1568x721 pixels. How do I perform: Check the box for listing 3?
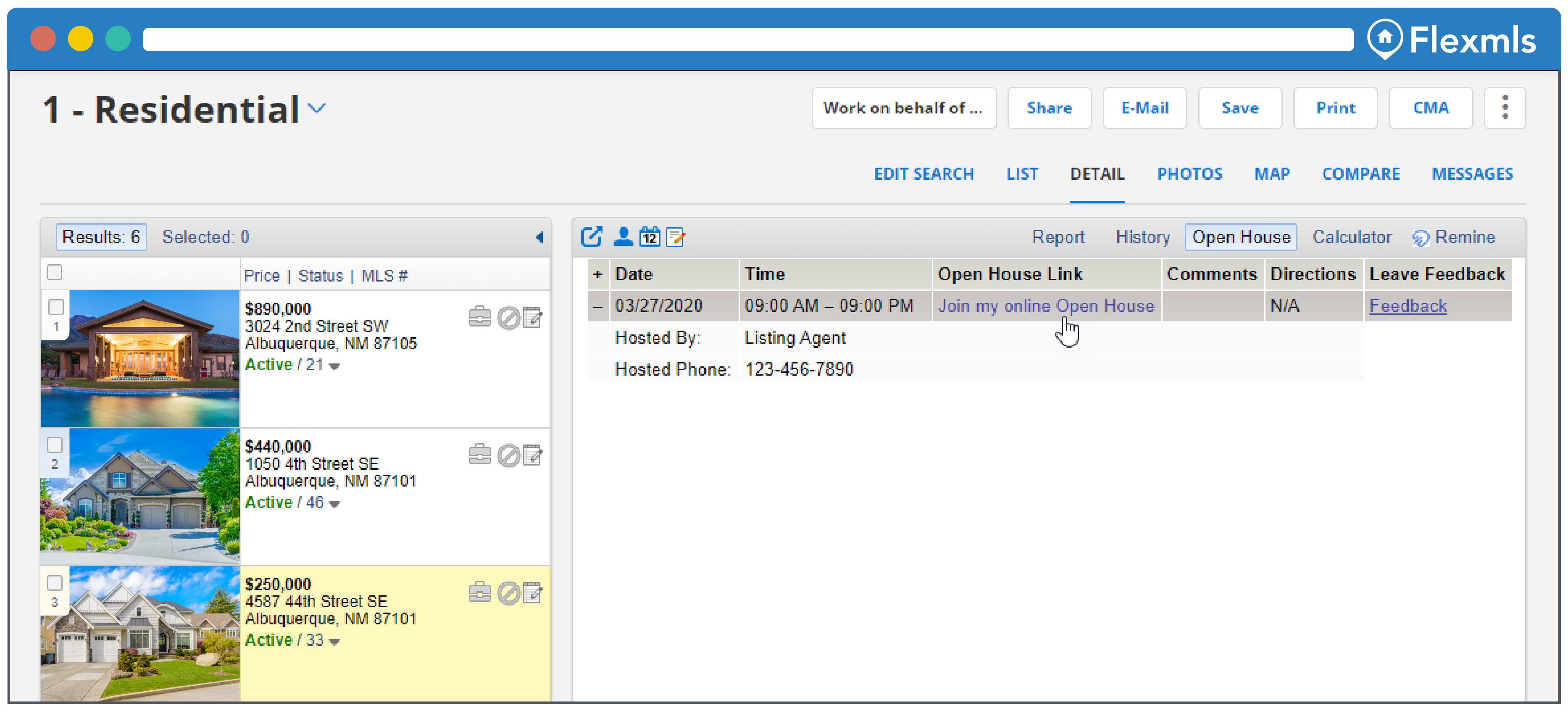(x=55, y=583)
